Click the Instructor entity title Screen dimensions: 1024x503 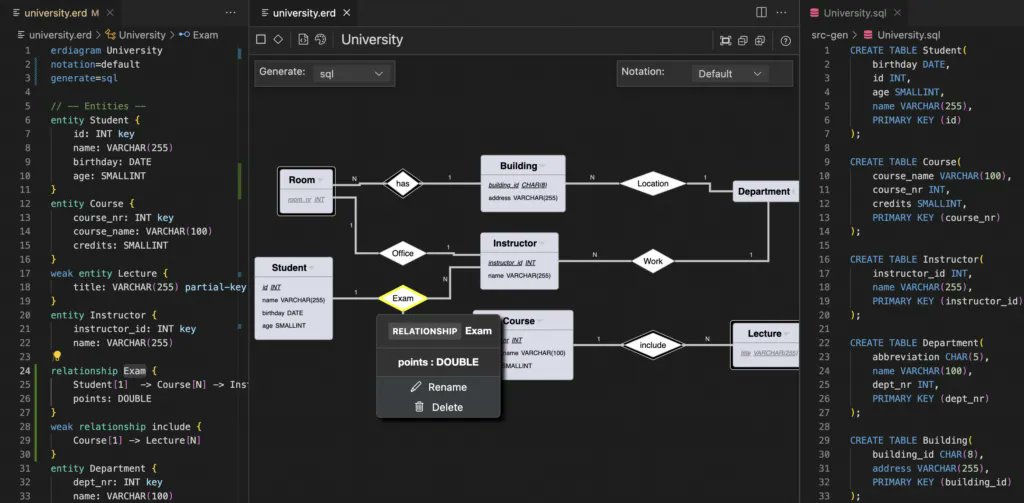[x=515, y=243]
